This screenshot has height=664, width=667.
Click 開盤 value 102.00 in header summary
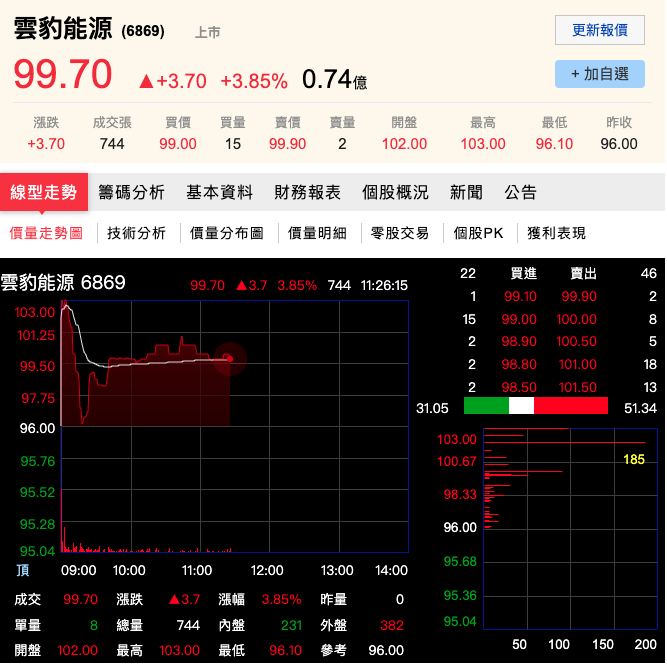coord(404,144)
